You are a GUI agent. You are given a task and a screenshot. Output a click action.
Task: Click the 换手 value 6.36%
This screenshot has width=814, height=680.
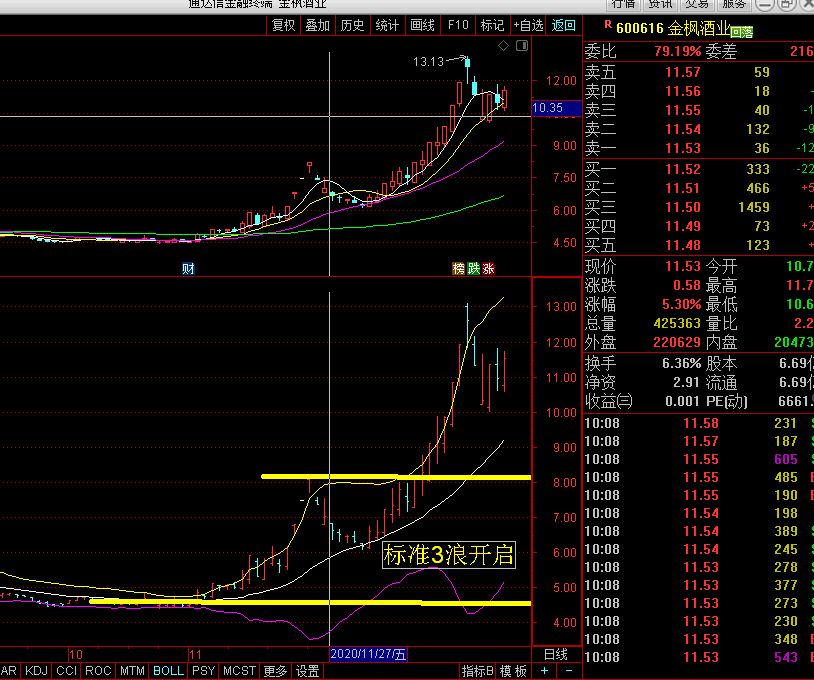click(x=681, y=363)
